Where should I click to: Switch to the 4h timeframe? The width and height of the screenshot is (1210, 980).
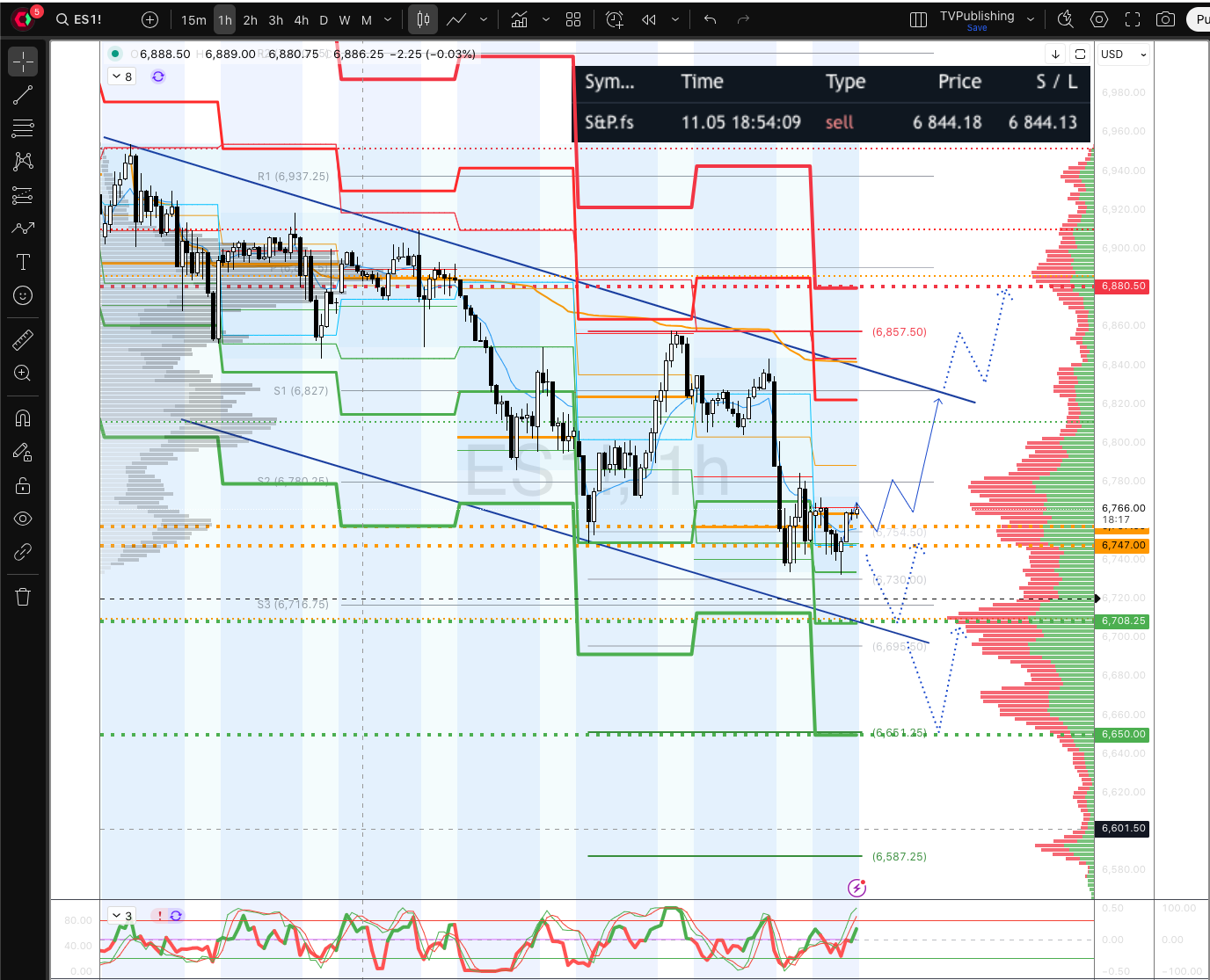coord(301,19)
